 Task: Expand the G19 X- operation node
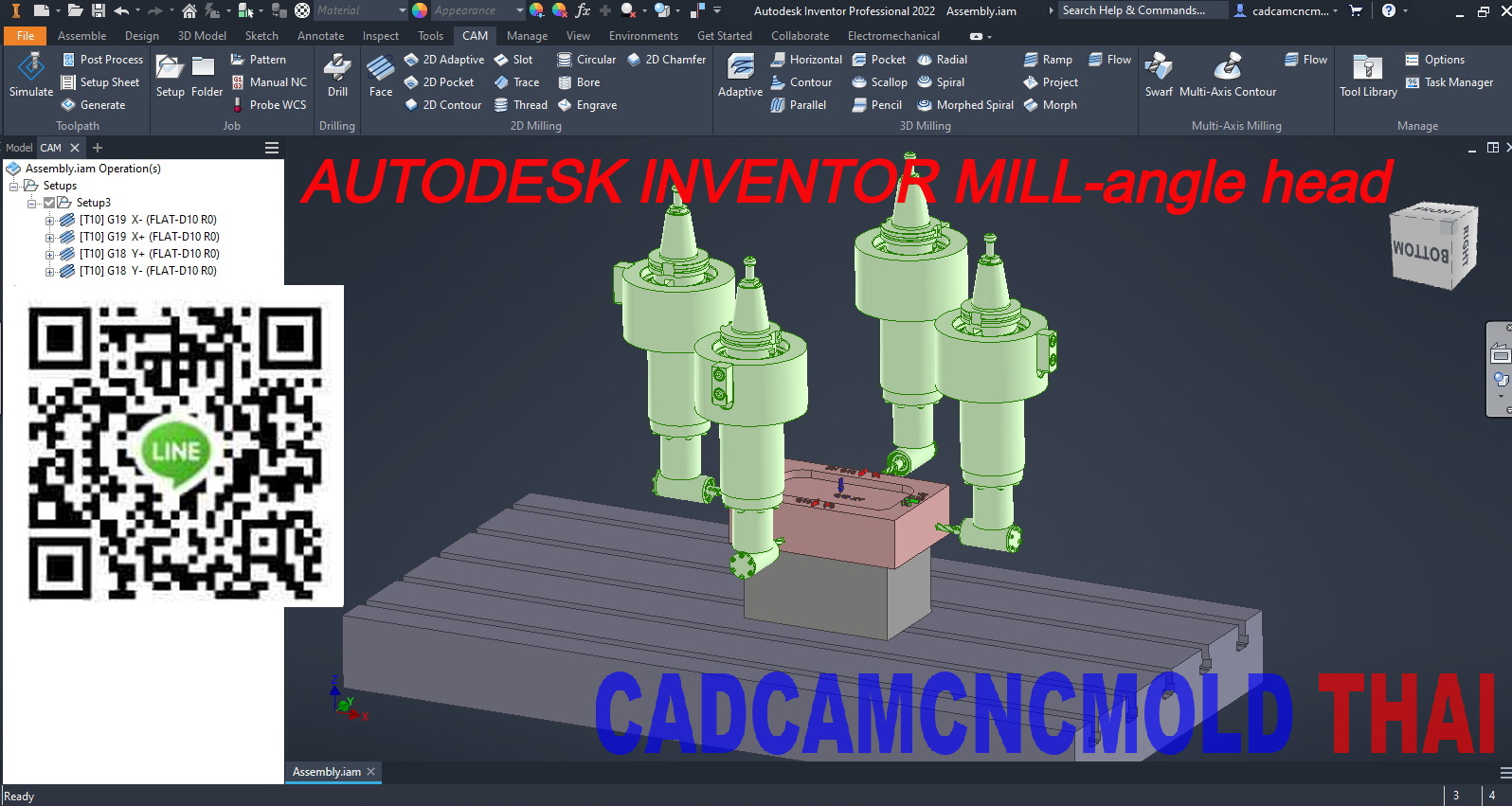point(49,220)
